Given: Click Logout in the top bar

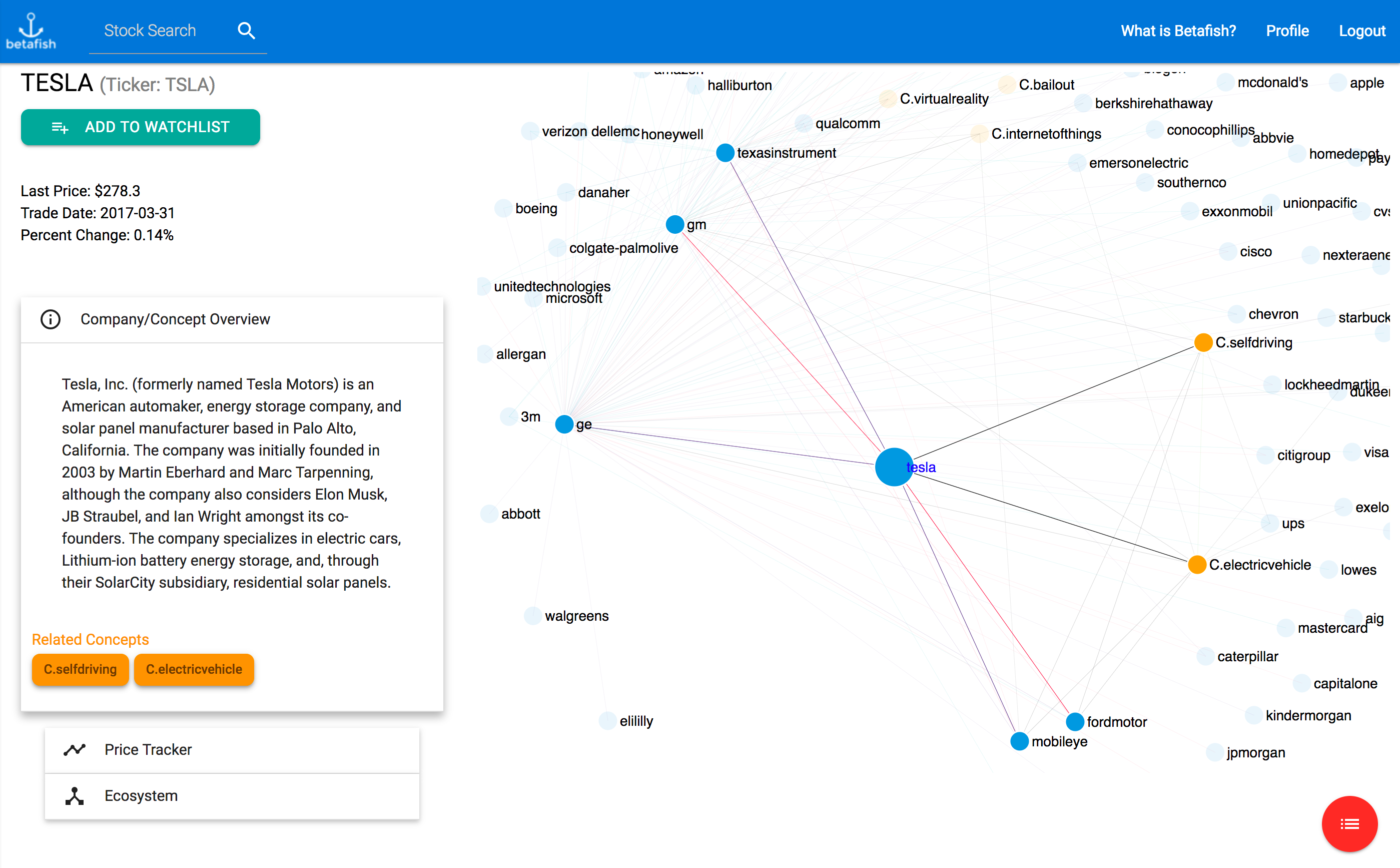Looking at the screenshot, I should [1361, 31].
